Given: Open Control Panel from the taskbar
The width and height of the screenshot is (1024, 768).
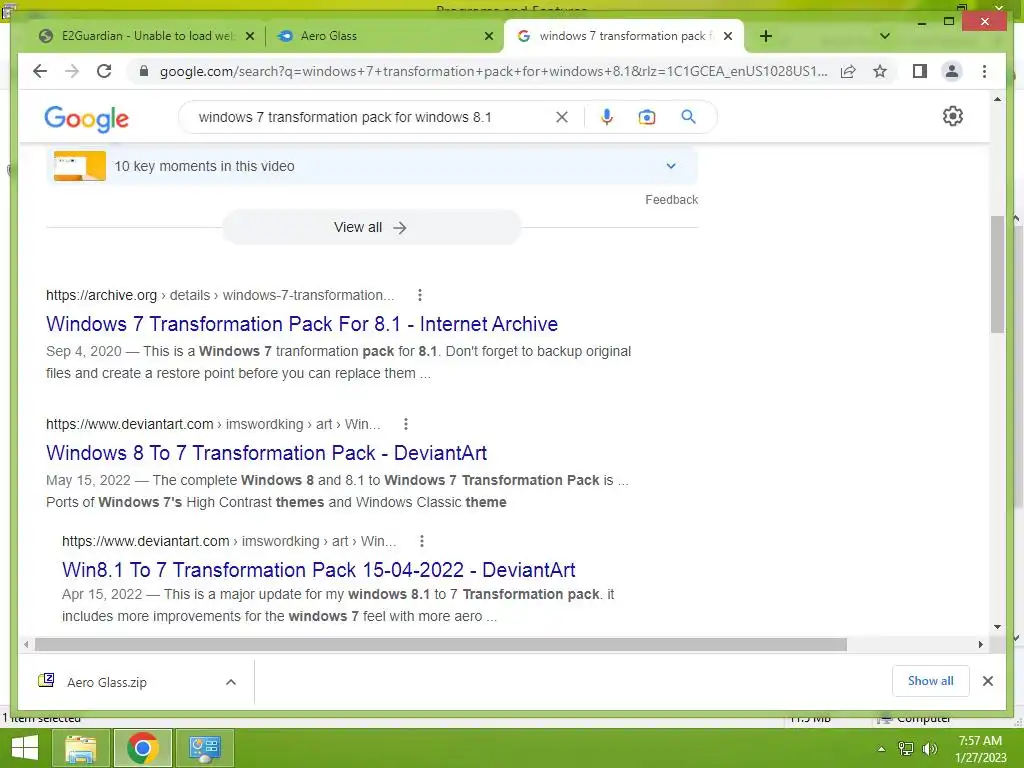Looking at the screenshot, I should point(205,748).
